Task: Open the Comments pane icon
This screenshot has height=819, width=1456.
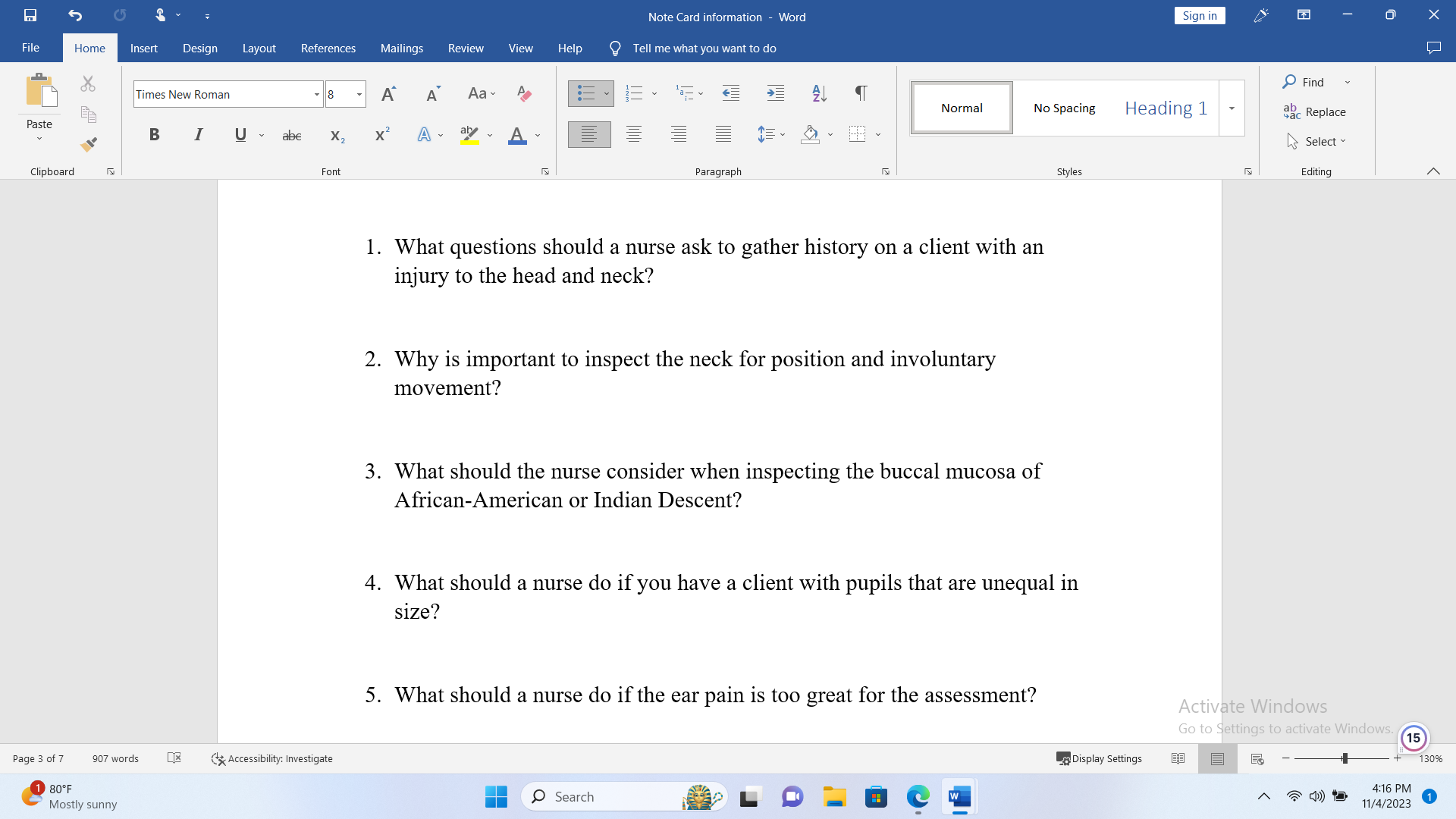Action: (x=1433, y=48)
